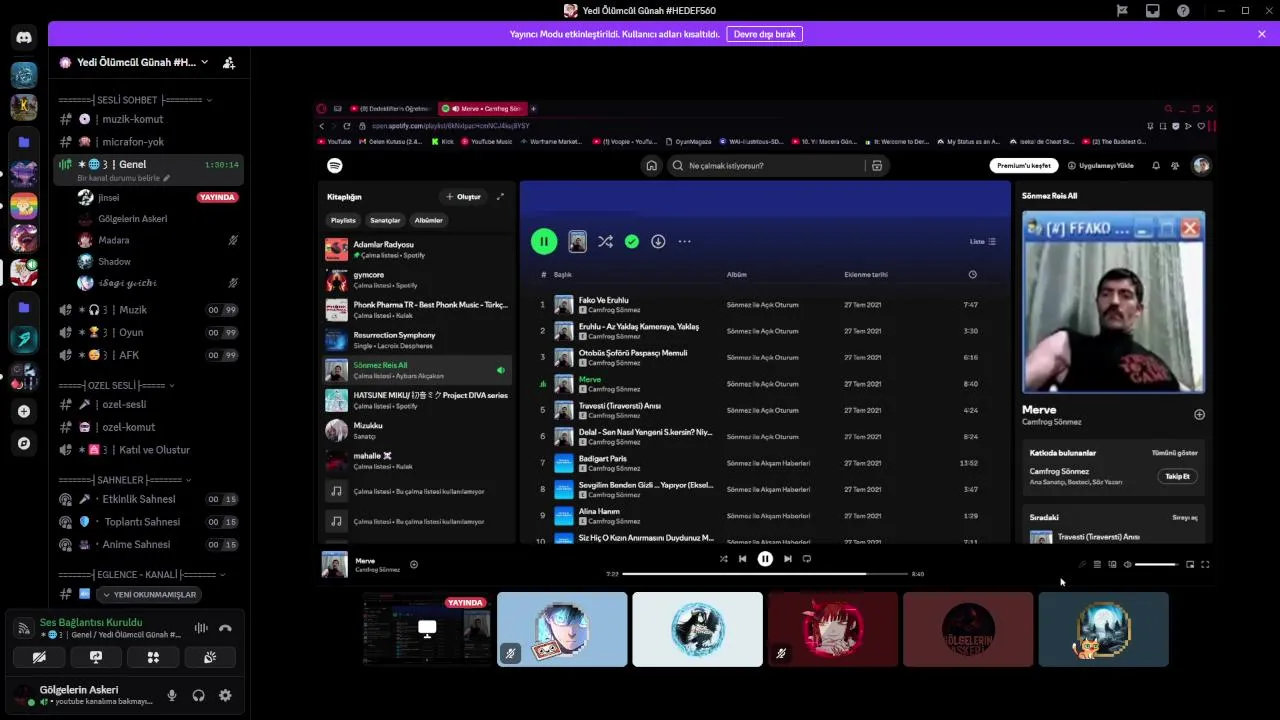Select the Playlists filter chip
Screen dimensions: 1280x720
(343, 220)
